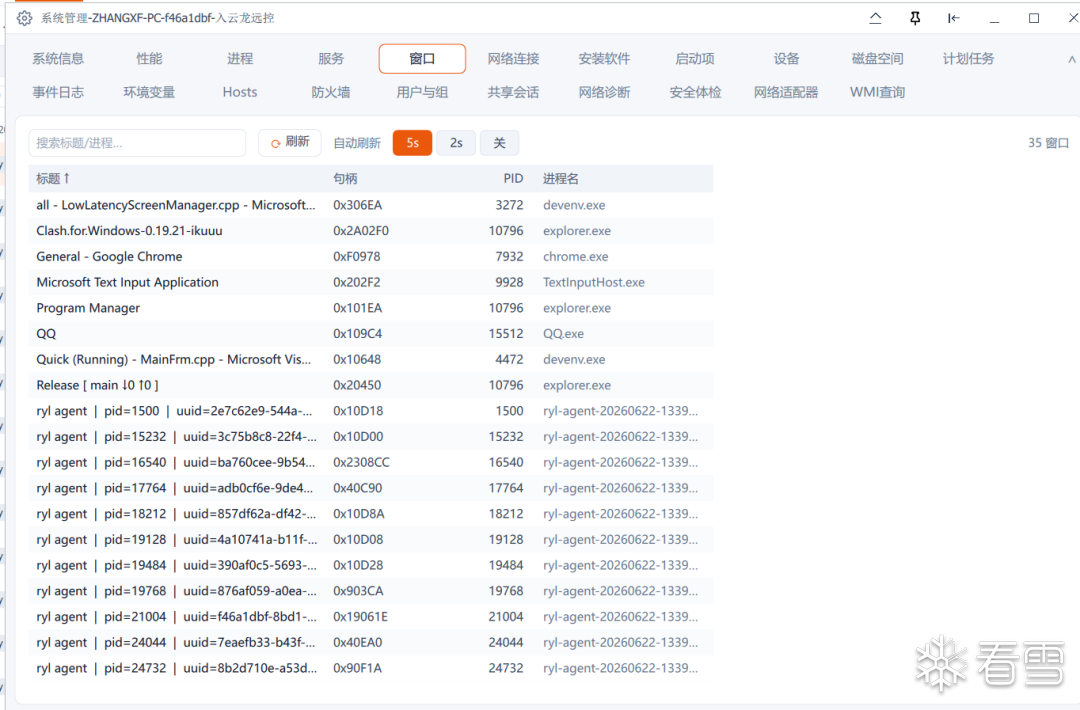
Task: Select the Clash.for.Windows-0.19.21-ikuuu row
Action: coord(371,231)
